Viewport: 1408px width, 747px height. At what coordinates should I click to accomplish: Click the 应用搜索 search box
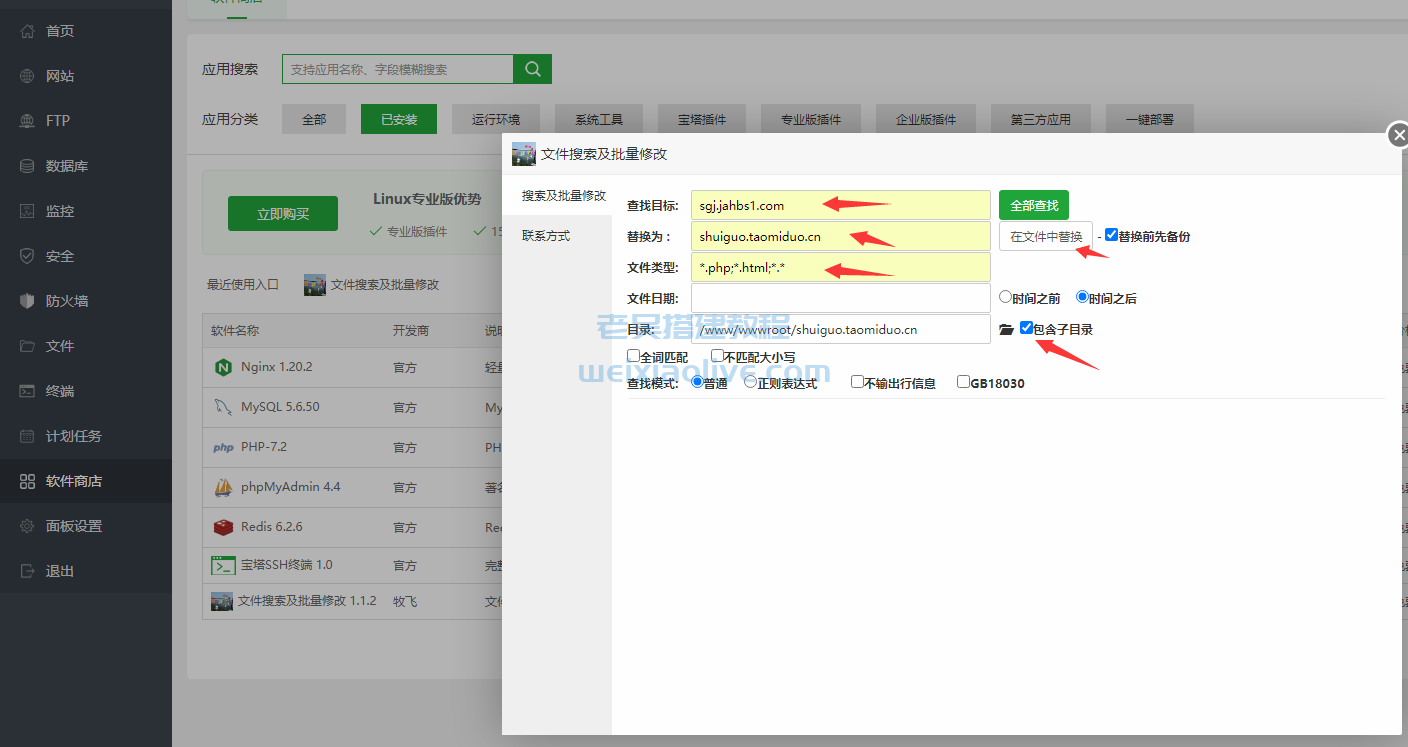click(x=398, y=69)
